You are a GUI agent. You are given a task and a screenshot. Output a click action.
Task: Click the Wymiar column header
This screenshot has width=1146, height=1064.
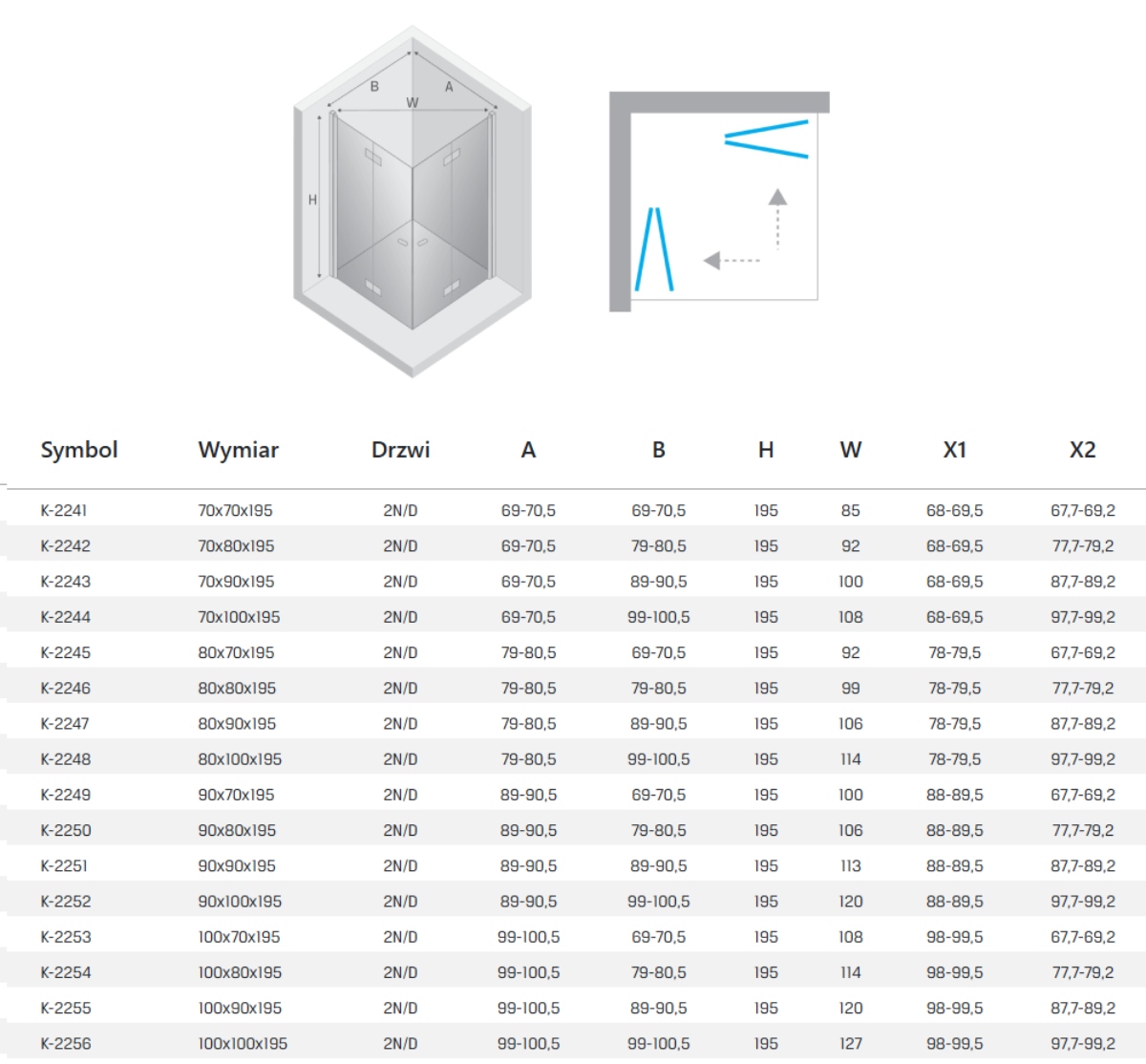click(238, 450)
